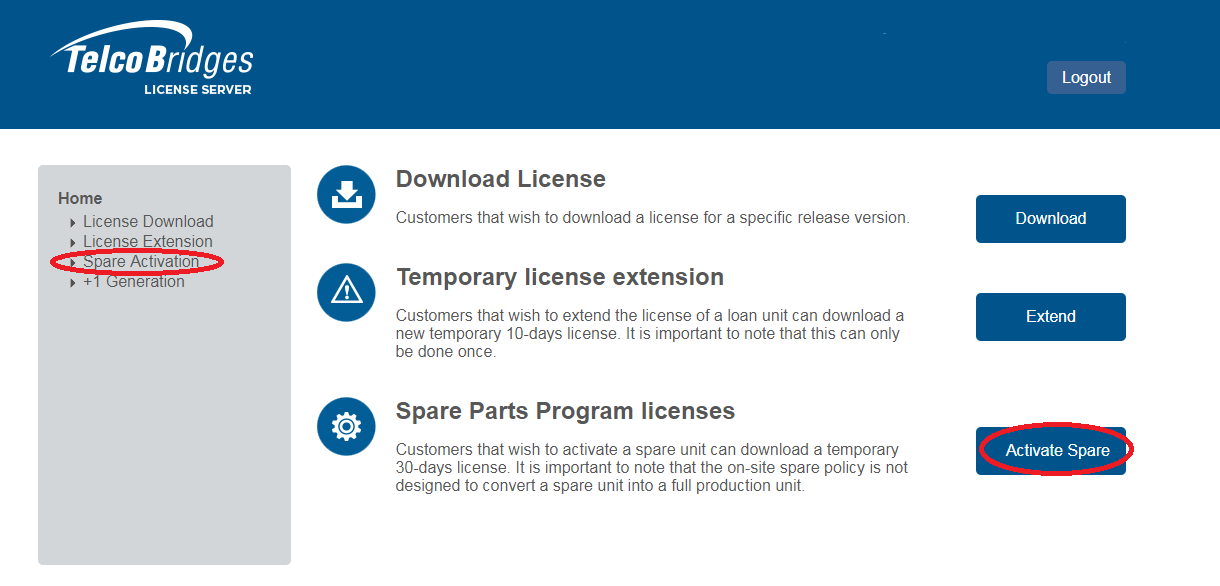Click the arrow beside License Extension

coord(73,243)
